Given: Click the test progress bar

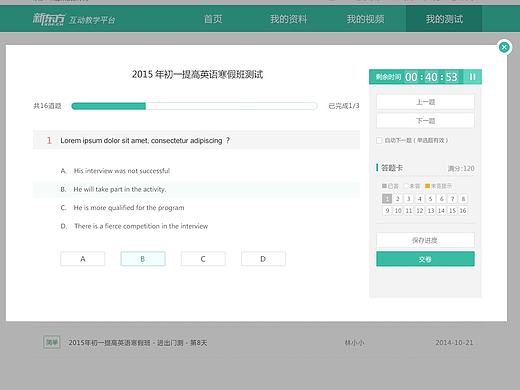Looking at the screenshot, I should tap(194, 106).
